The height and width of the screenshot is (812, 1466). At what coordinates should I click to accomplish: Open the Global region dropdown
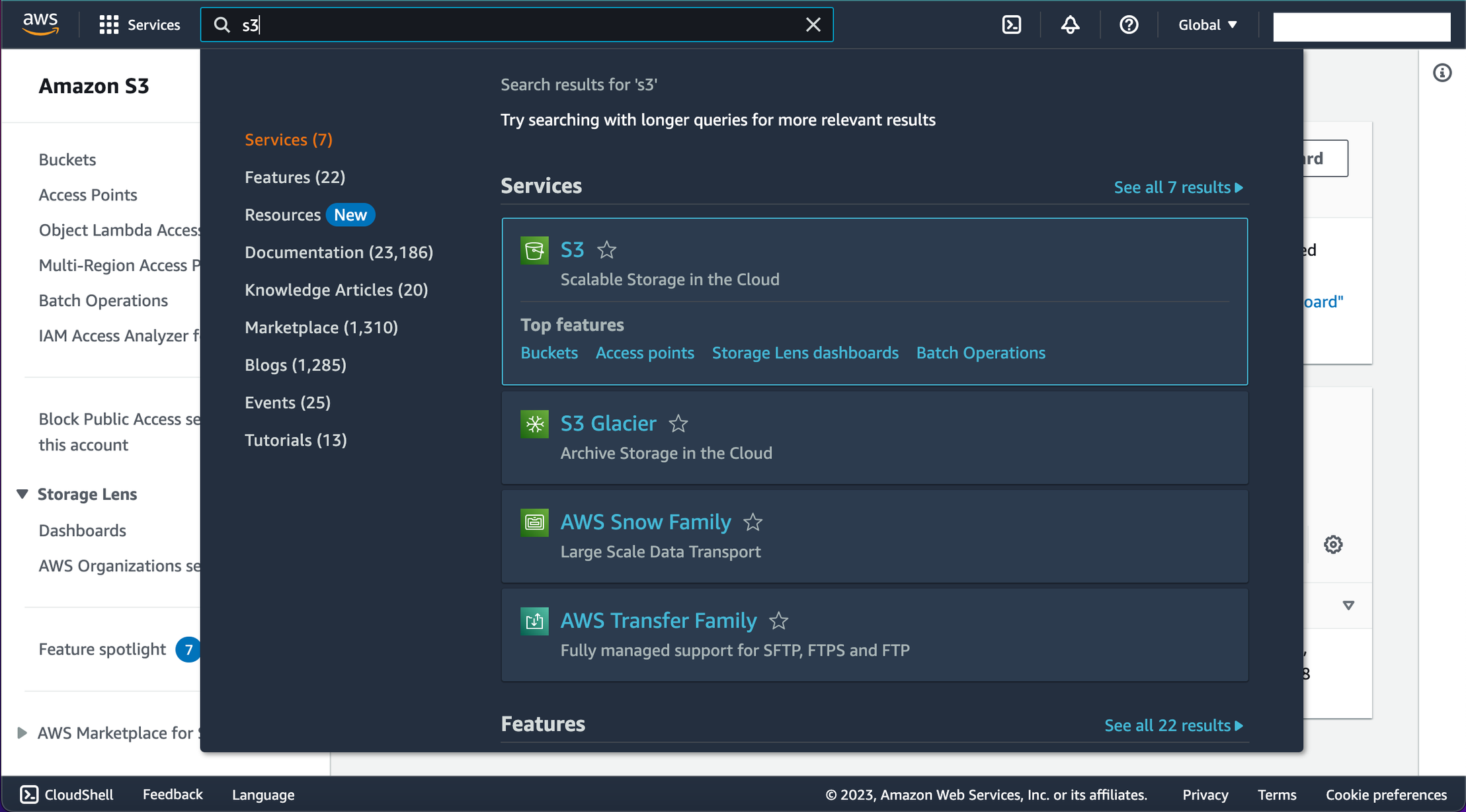click(1207, 25)
